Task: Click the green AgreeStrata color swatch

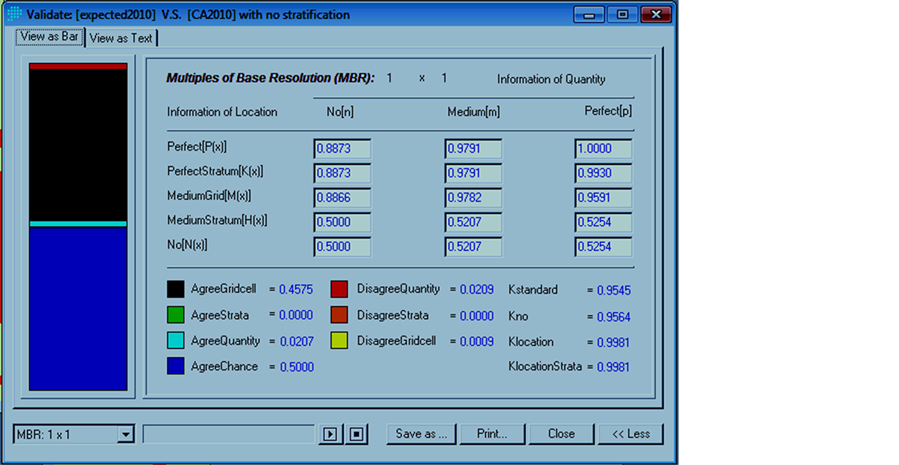Action: click(175, 315)
